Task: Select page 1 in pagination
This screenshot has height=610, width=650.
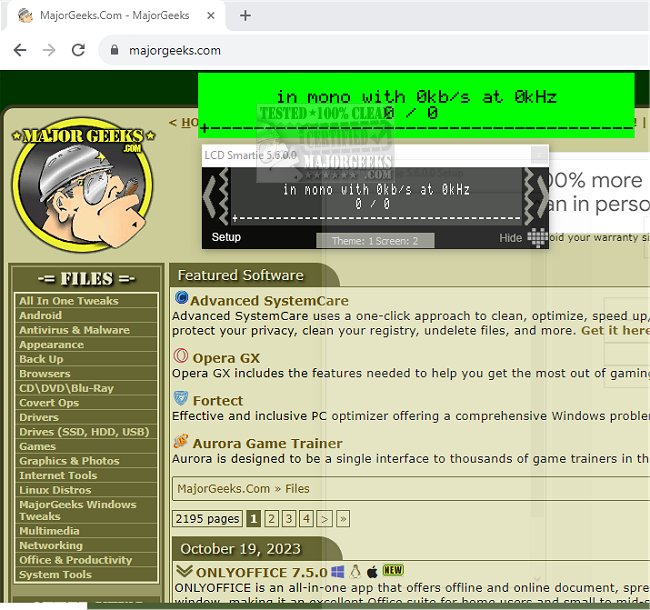Action: coord(253,518)
